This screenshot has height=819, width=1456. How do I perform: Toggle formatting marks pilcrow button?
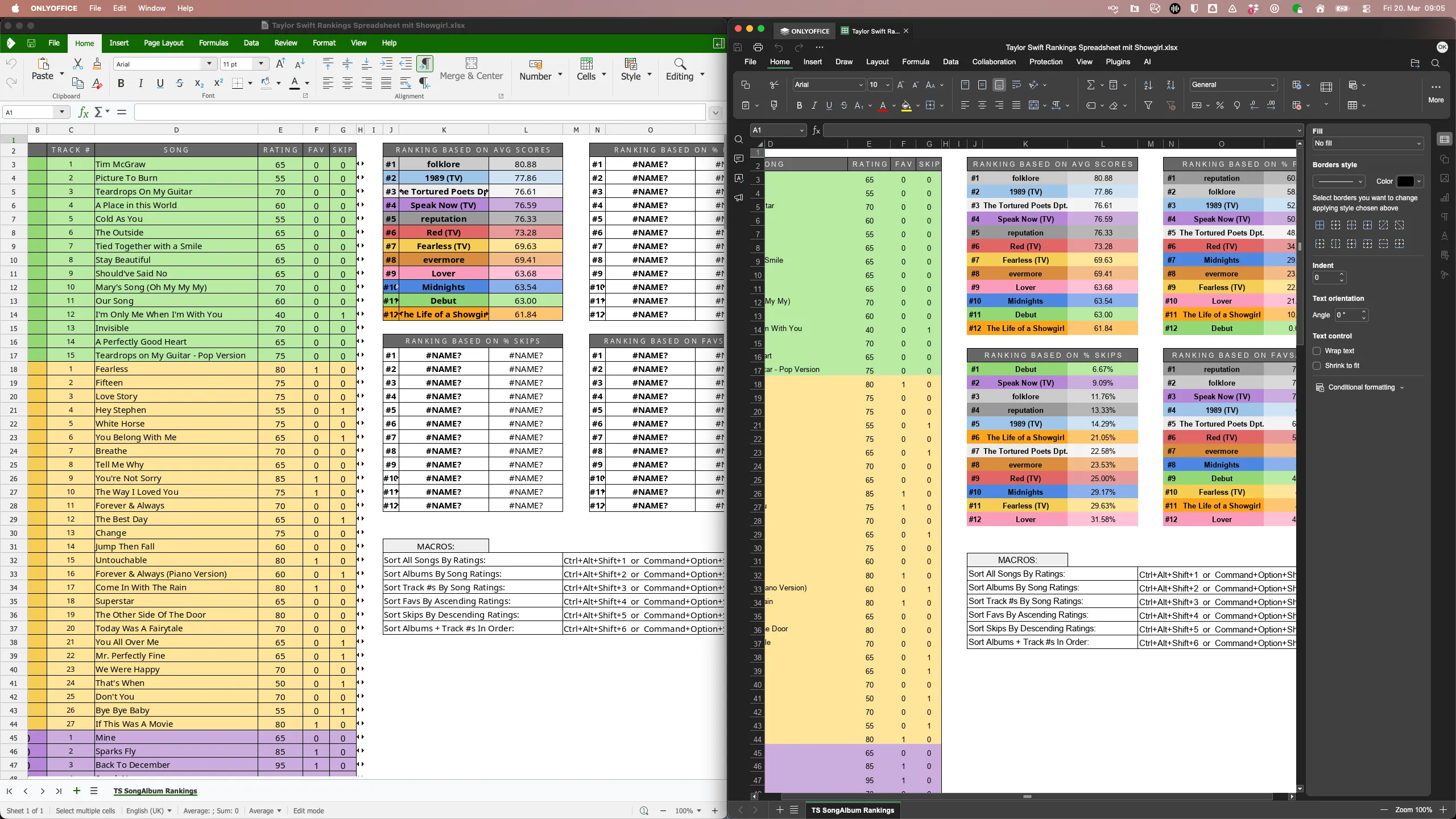(x=425, y=63)
